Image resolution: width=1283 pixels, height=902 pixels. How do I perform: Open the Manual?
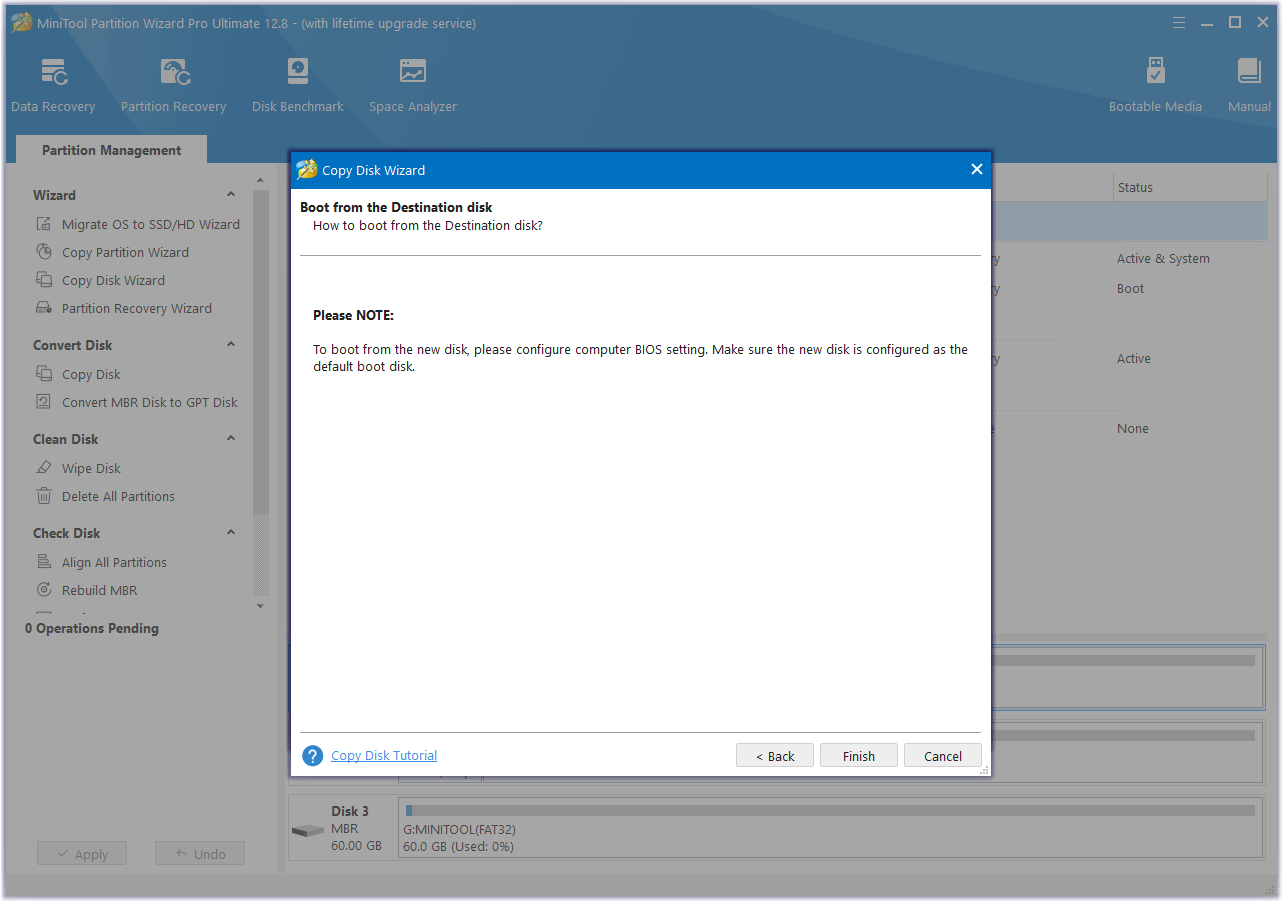tap(1249, 85)
